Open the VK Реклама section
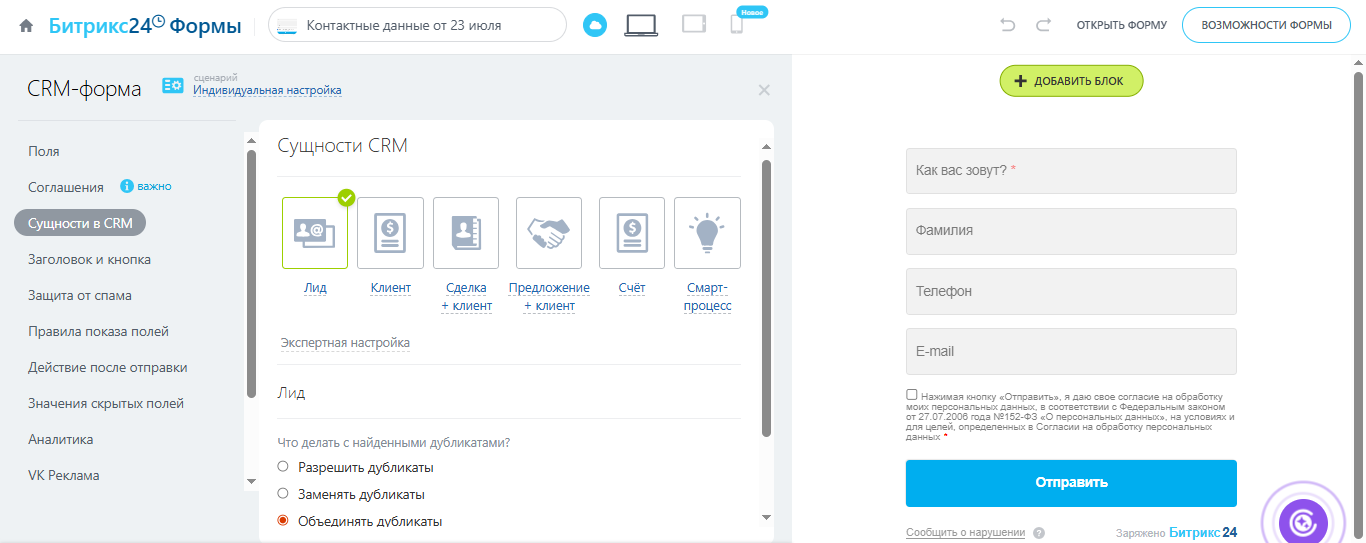This screenshot has width=1366, height=543. [64, 475]
